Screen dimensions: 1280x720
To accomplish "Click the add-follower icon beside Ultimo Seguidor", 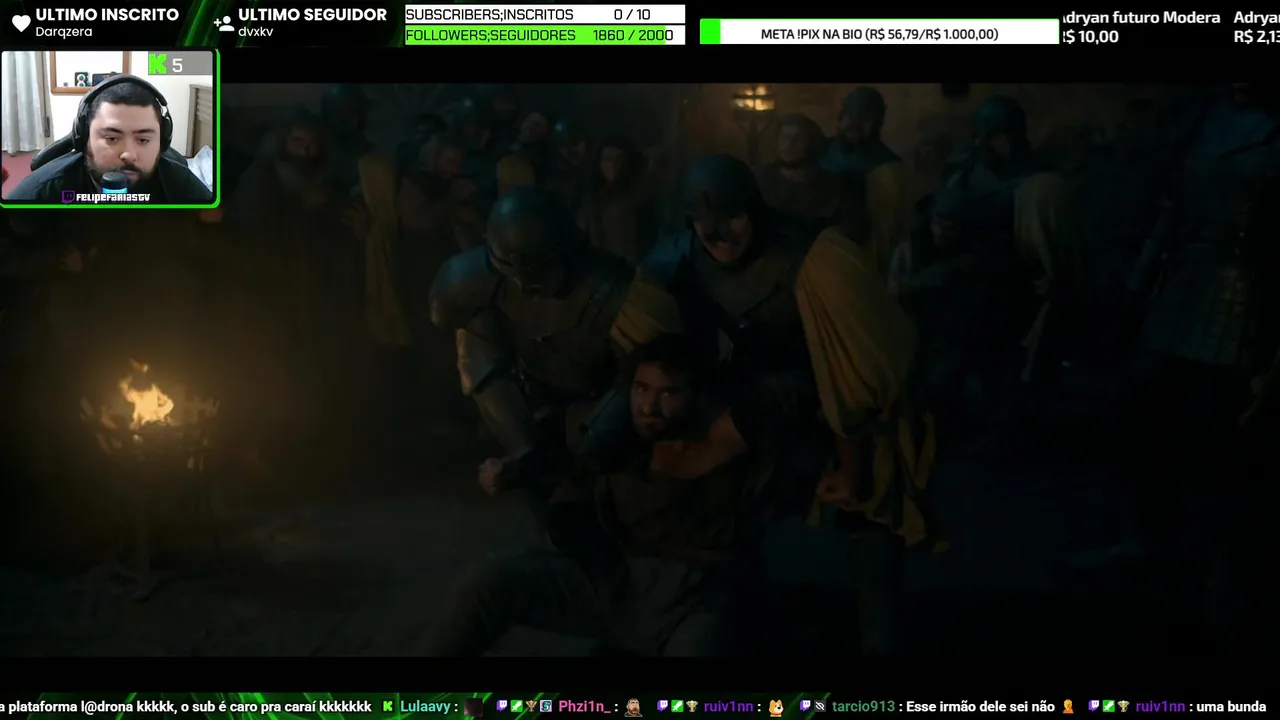I will tap(224, 22).
